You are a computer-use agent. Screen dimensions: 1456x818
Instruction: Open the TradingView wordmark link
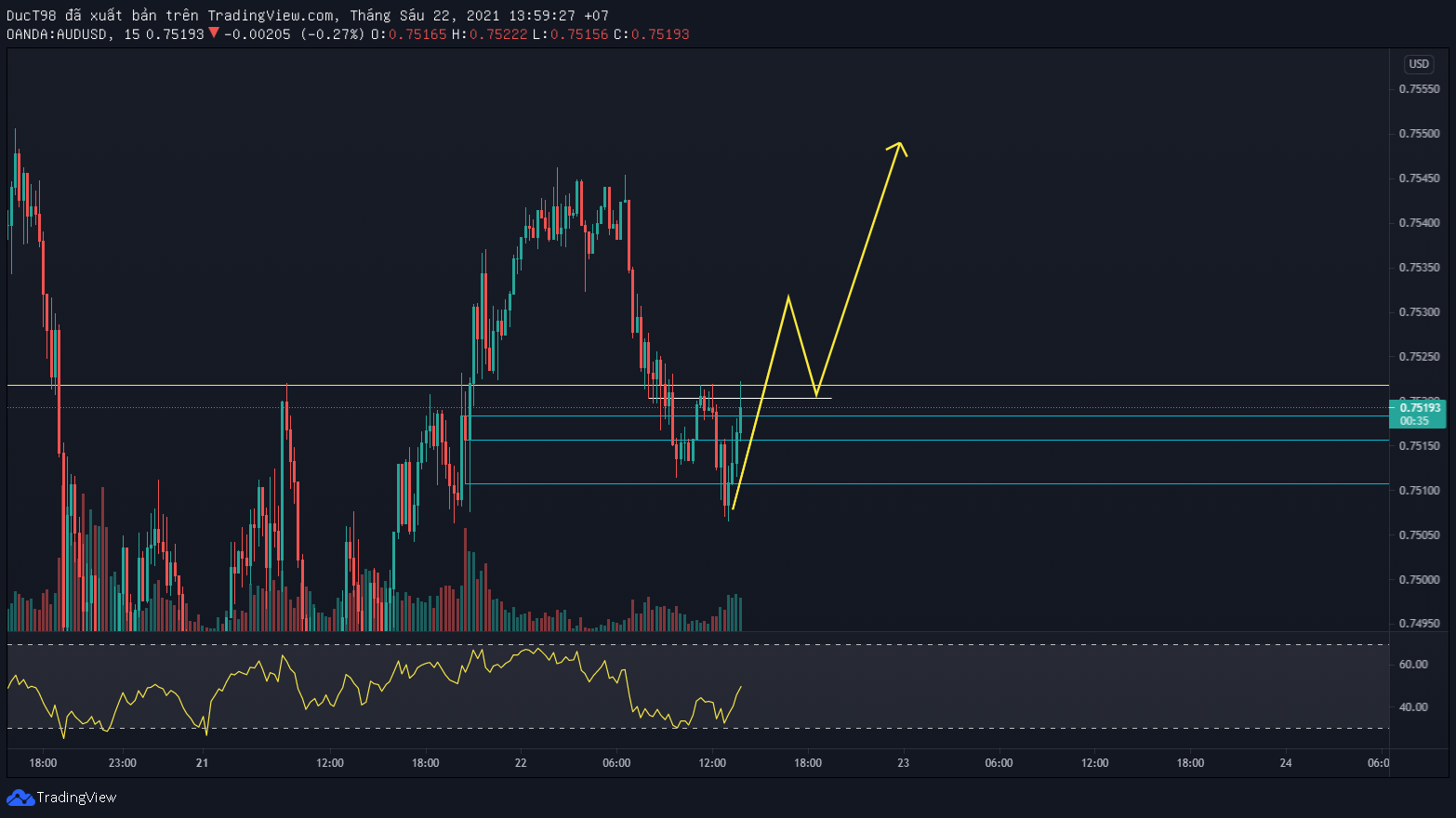pyautogui.click(x=76, y=798)
